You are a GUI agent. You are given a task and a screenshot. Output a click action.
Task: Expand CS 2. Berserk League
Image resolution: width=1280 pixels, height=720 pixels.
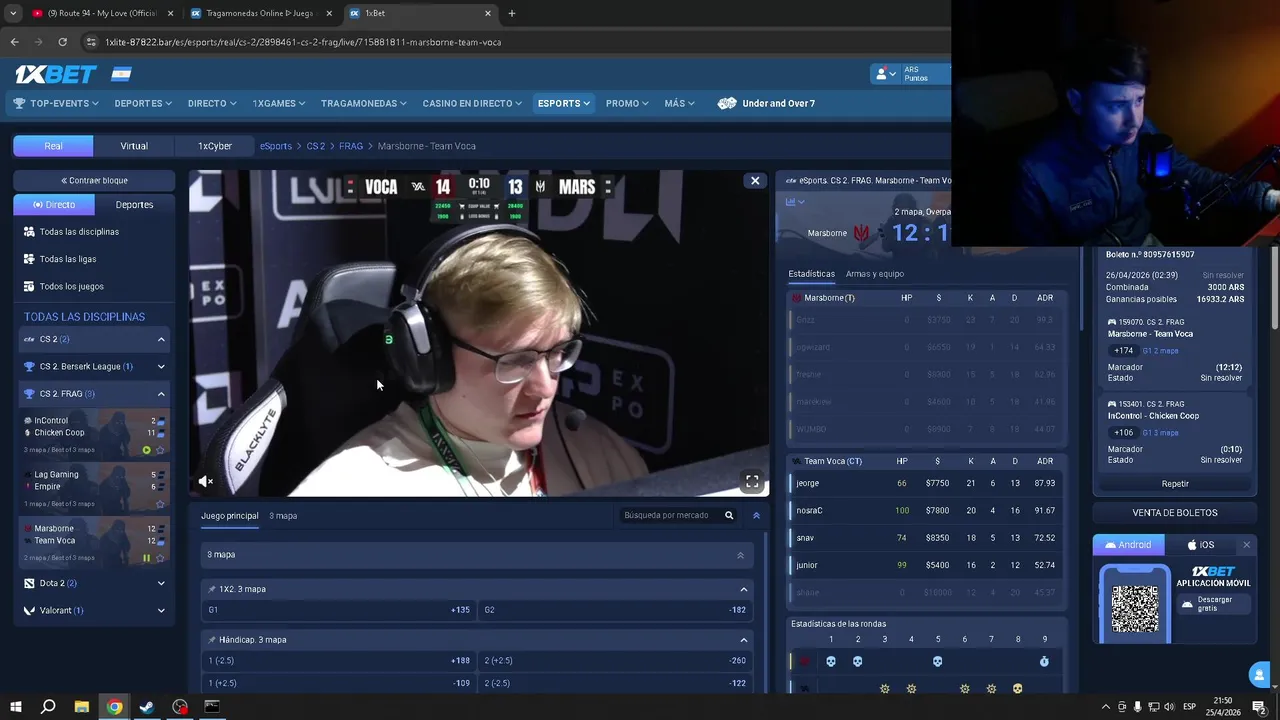coord(161,367)
